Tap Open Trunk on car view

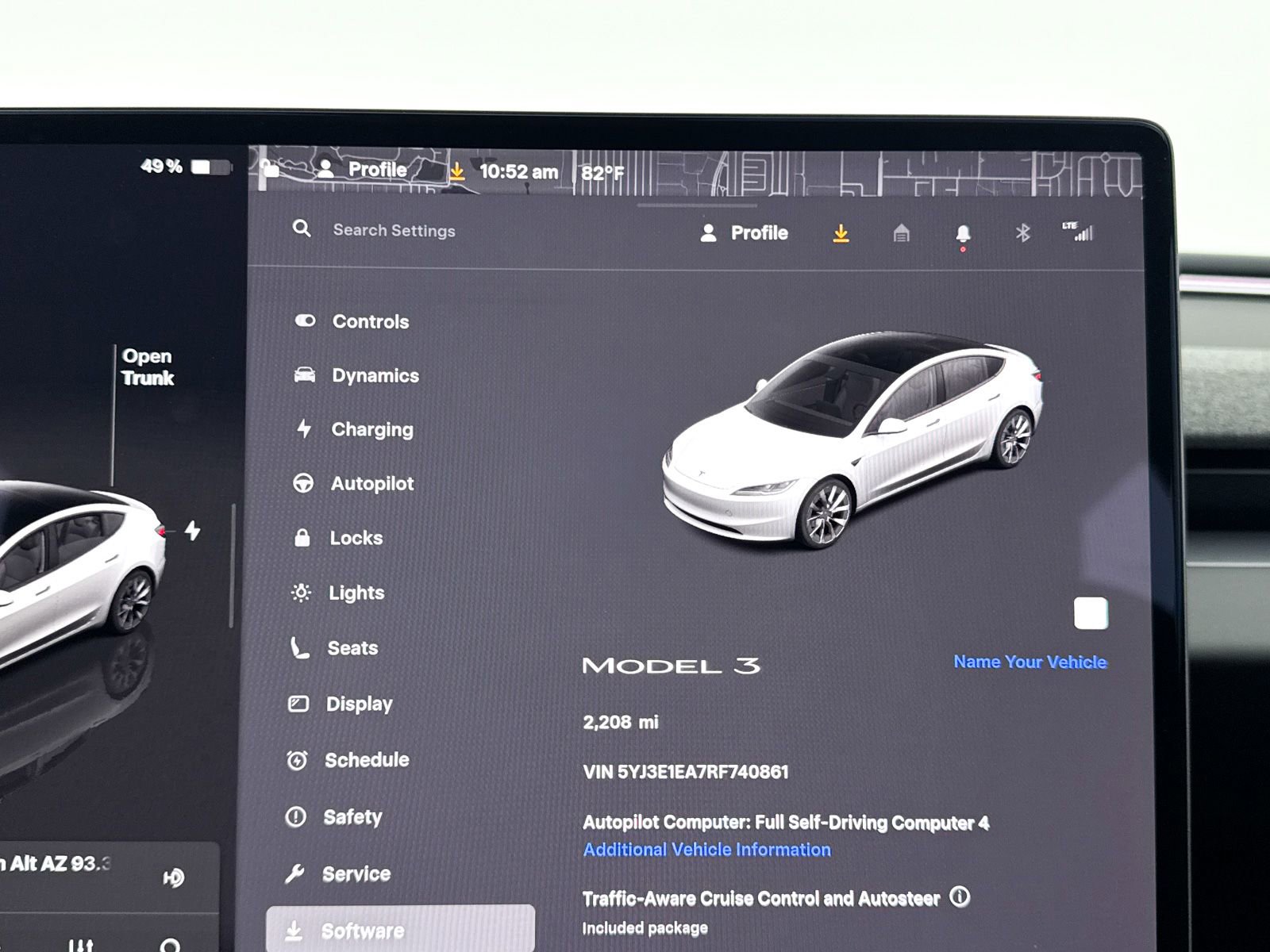tap(148, 367)
